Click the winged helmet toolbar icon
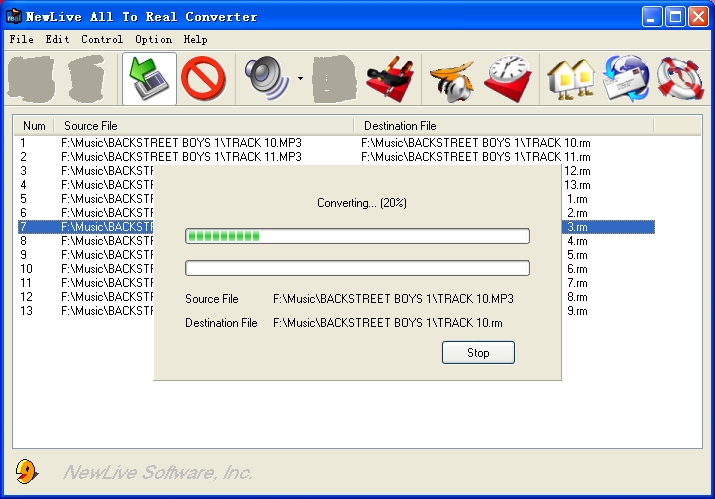The image size is (715, 499). [x=452, y=79]
